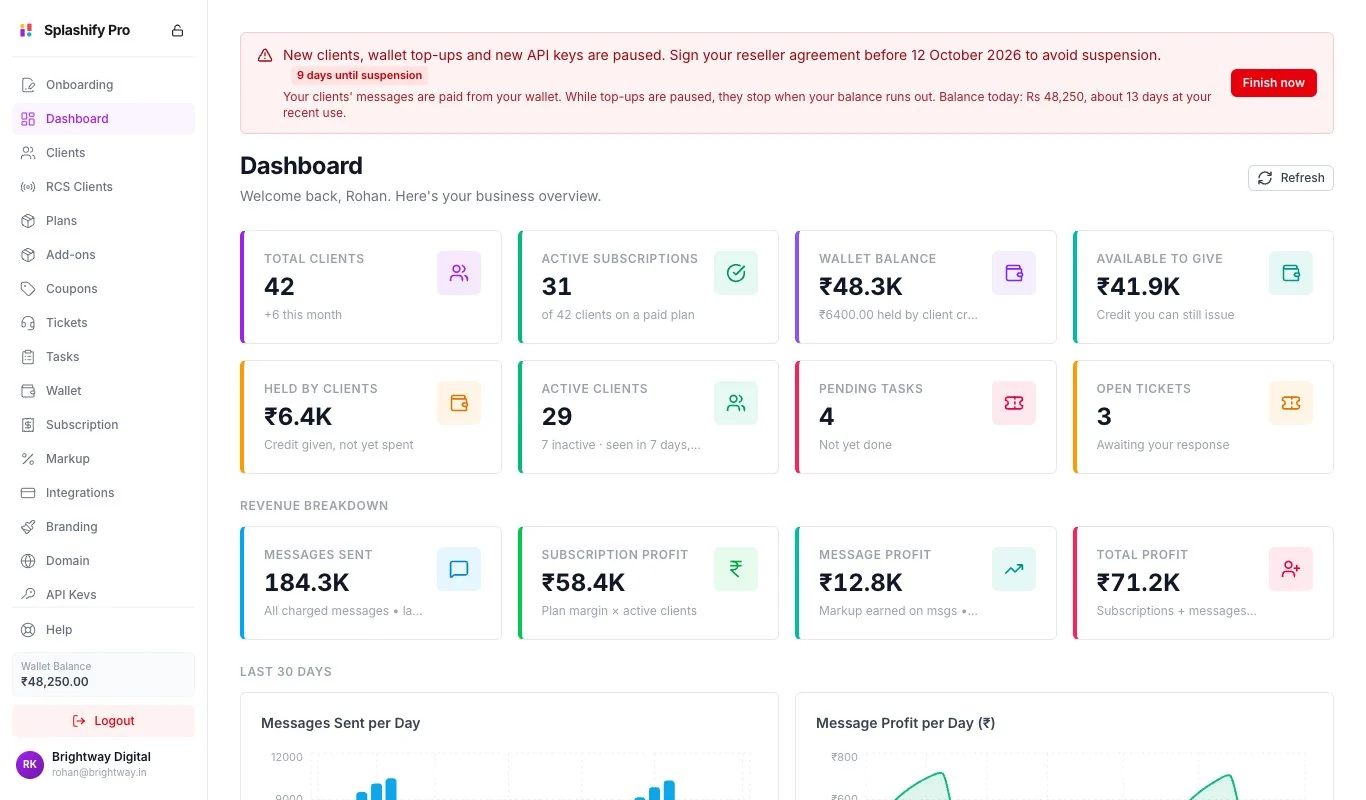Click the Held by Clients wallet icon
Viewport: 1366px width, 800px height.
click(x=459, y=403)
